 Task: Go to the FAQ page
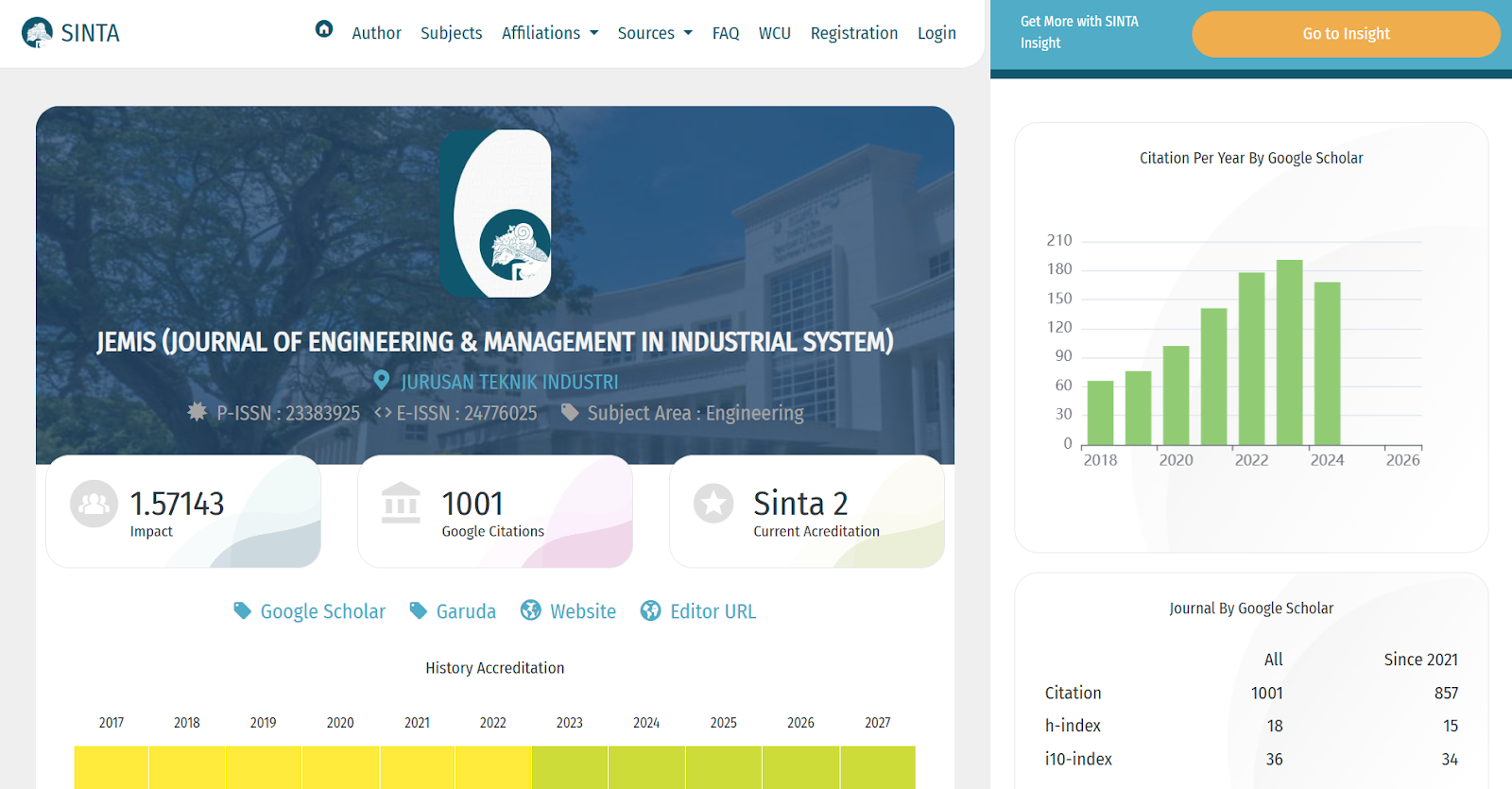point(726,33)
